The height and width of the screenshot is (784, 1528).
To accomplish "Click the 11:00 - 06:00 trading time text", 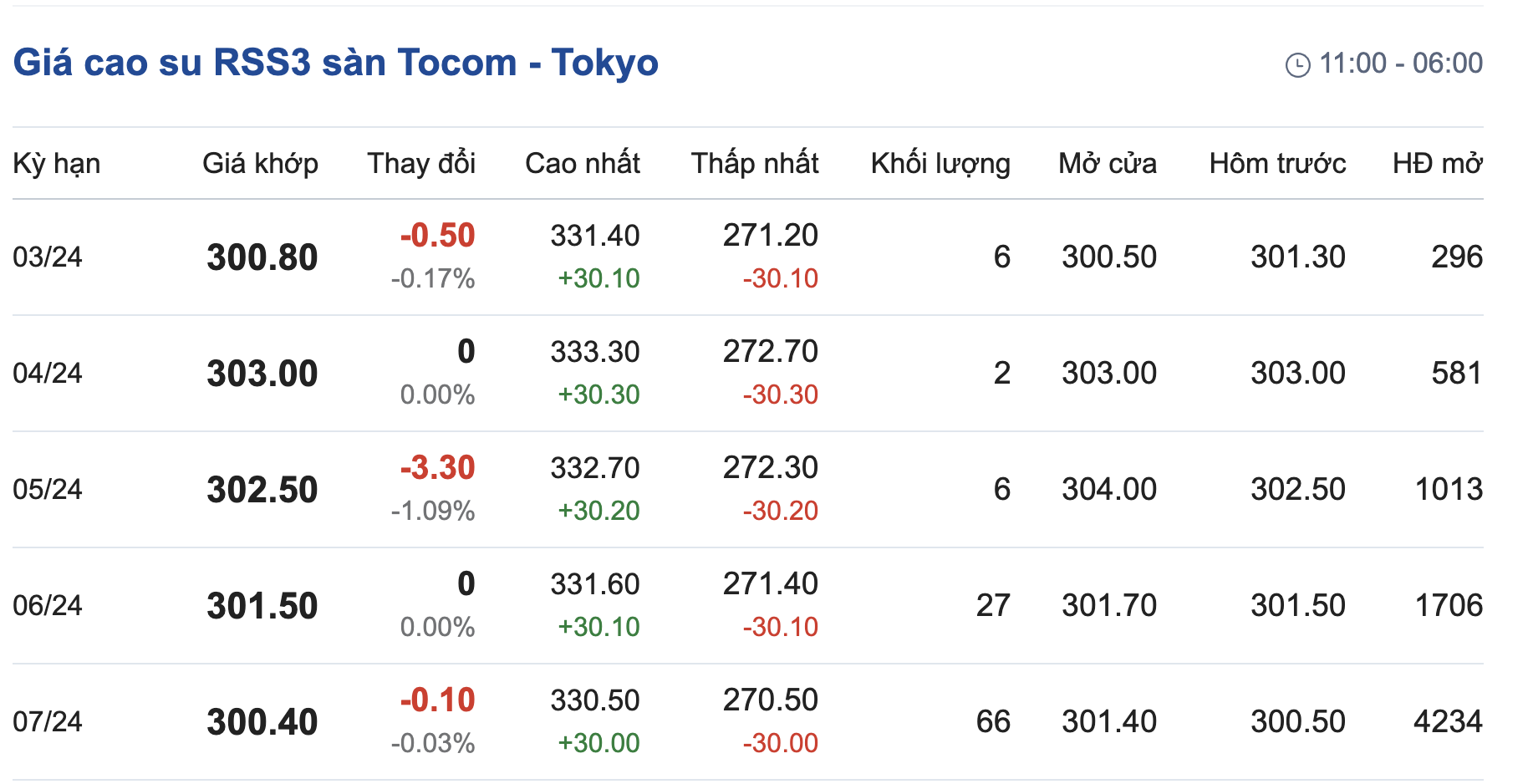I will pyautogui.click(x=1400, y=64).
